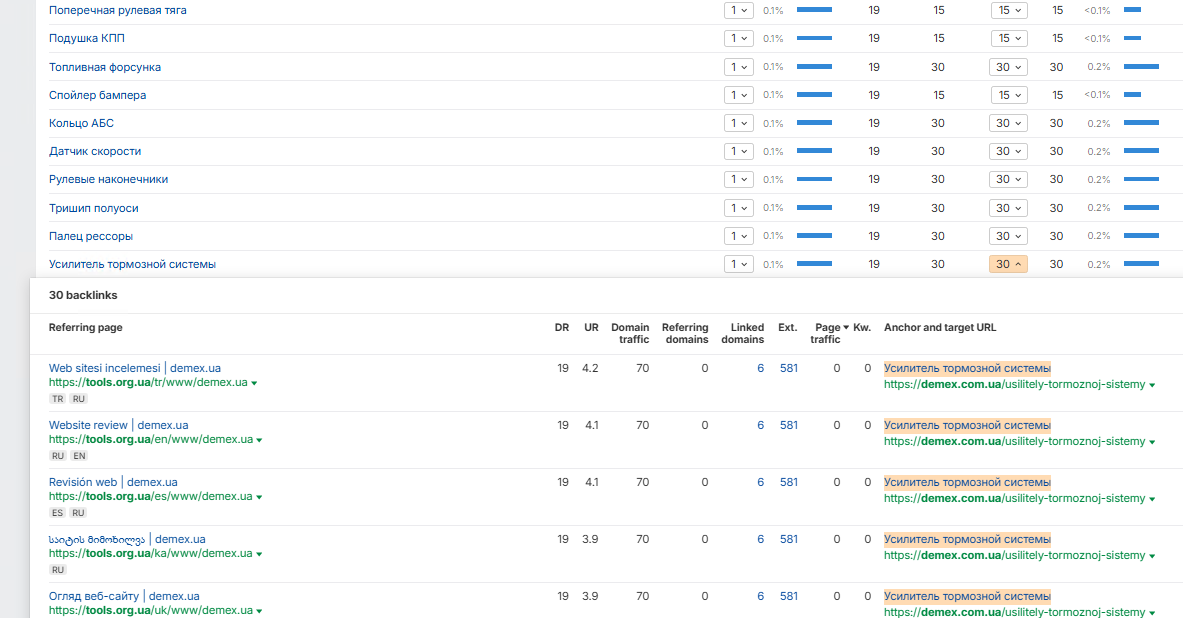
Task: Open the URL options arrow for the /ka/ referring page
Action: click(x=260, y=554)
